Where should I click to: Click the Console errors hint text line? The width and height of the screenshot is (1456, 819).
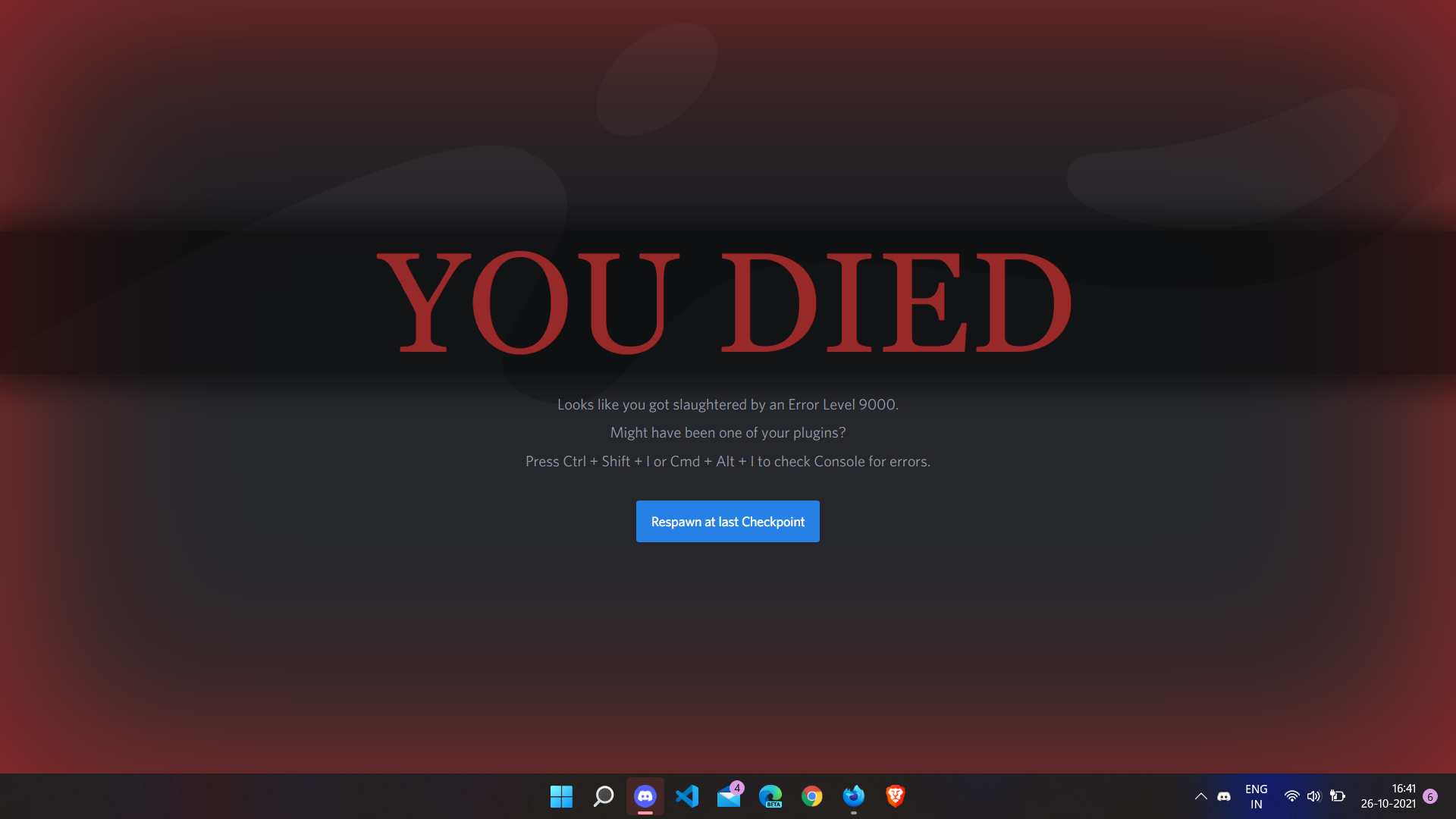click(727, 461)
